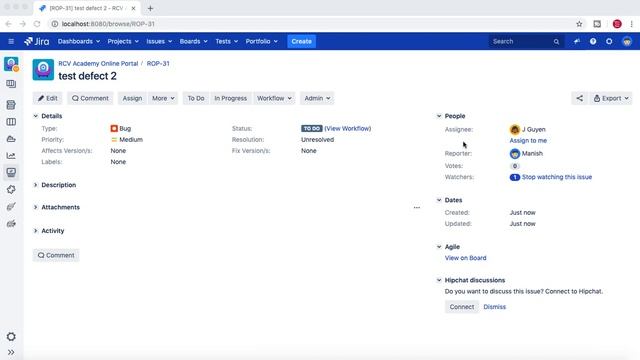Open the More actions dropdown
Image resolution: width=640 pixels, height=360 pixels.
coord(163,98)
